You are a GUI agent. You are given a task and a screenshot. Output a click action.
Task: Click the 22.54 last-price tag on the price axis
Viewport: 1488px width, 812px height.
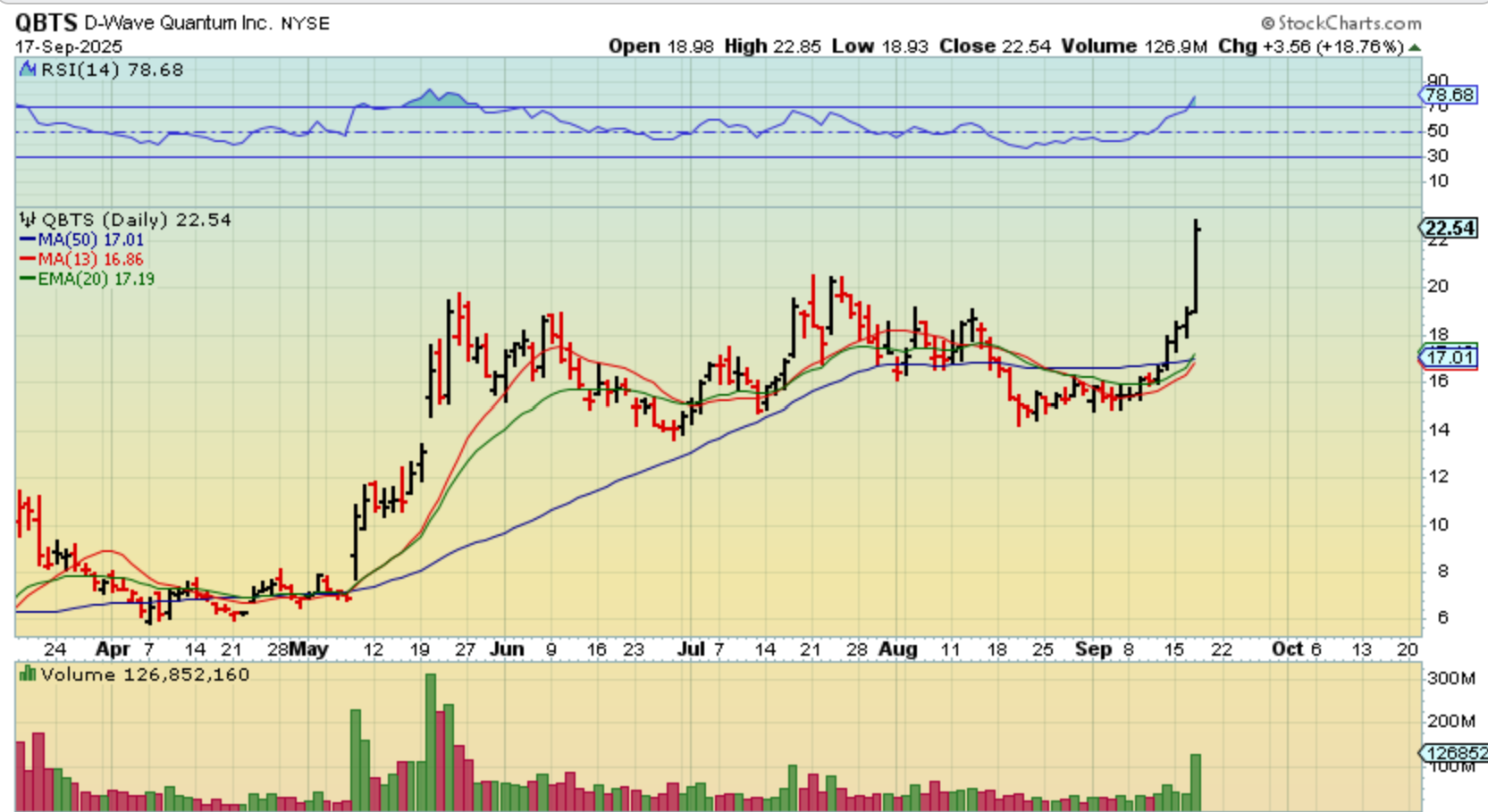(1449, 229)
